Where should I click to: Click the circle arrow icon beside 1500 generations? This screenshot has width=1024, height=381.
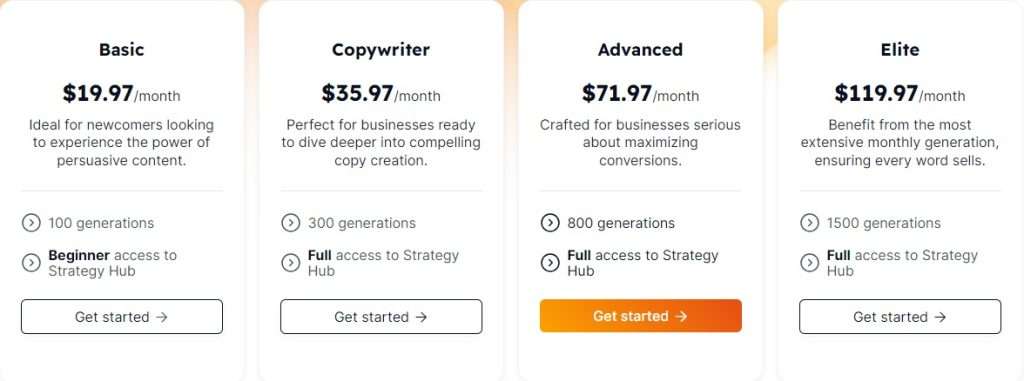(x=809, y=223)
